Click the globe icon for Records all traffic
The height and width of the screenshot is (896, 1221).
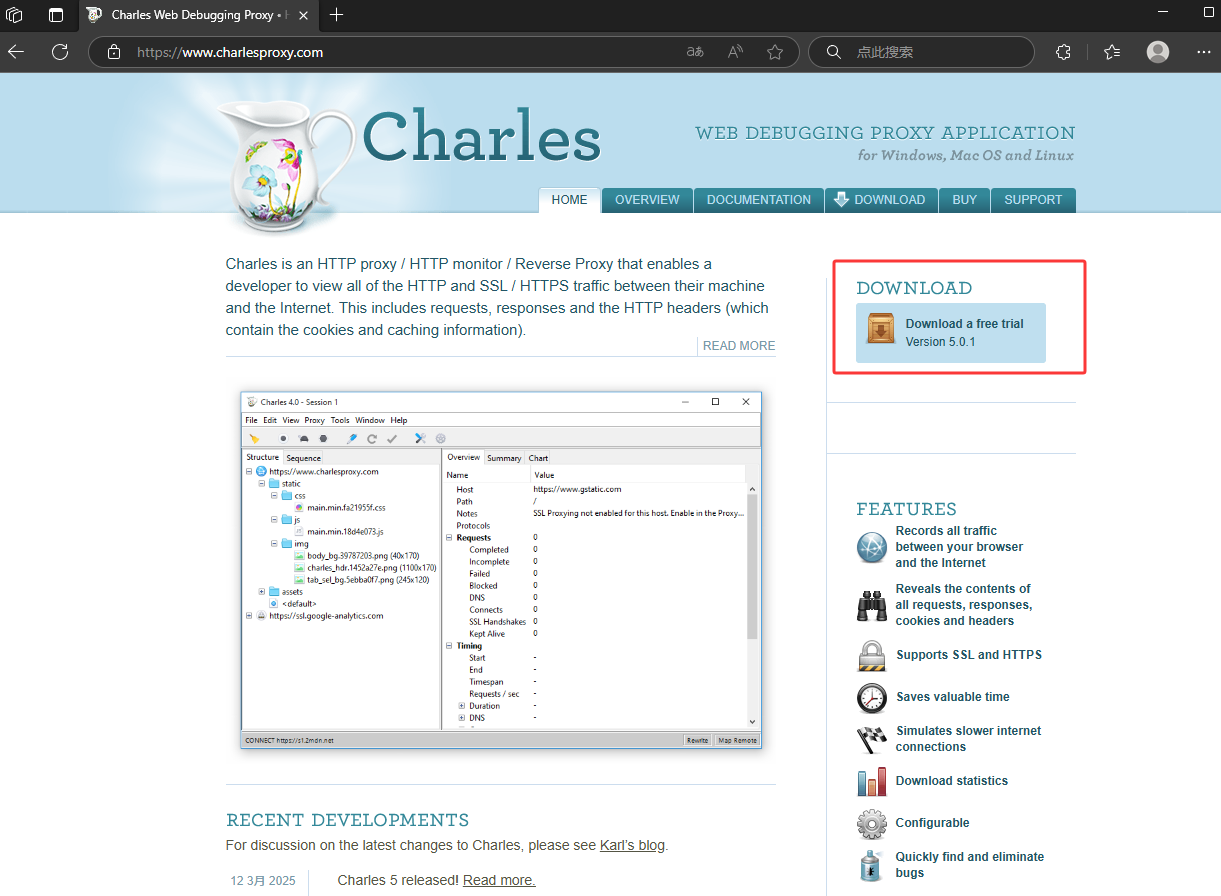pos(872,548)
